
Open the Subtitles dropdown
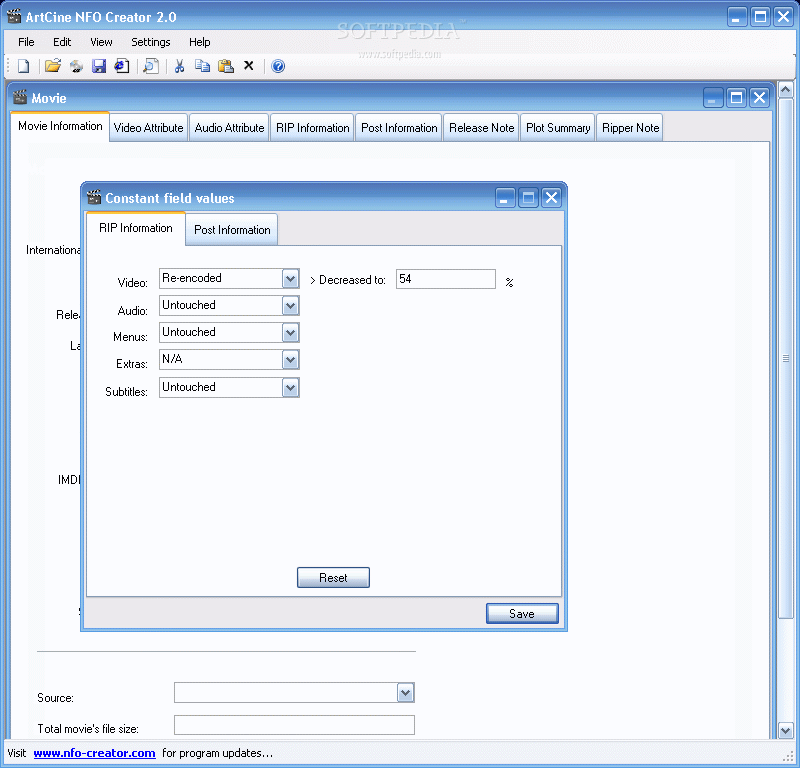(x=290, y=388)
